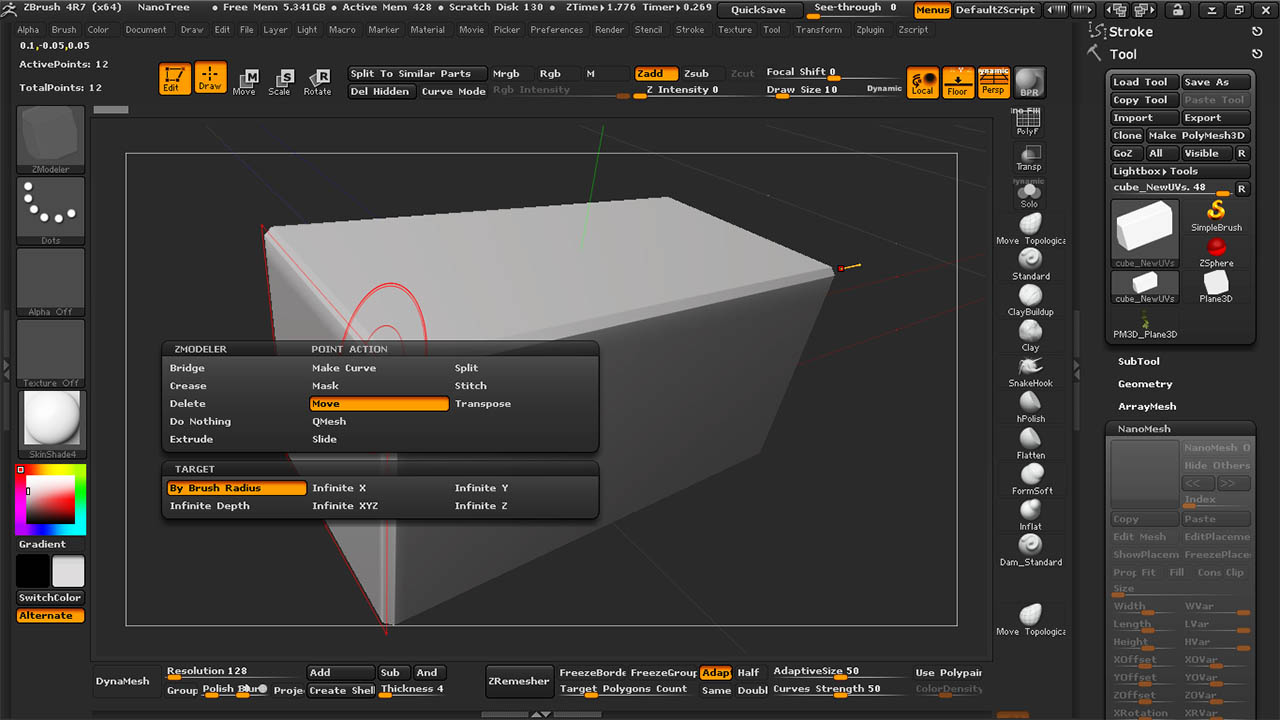Choose QMesh point action

329,421
